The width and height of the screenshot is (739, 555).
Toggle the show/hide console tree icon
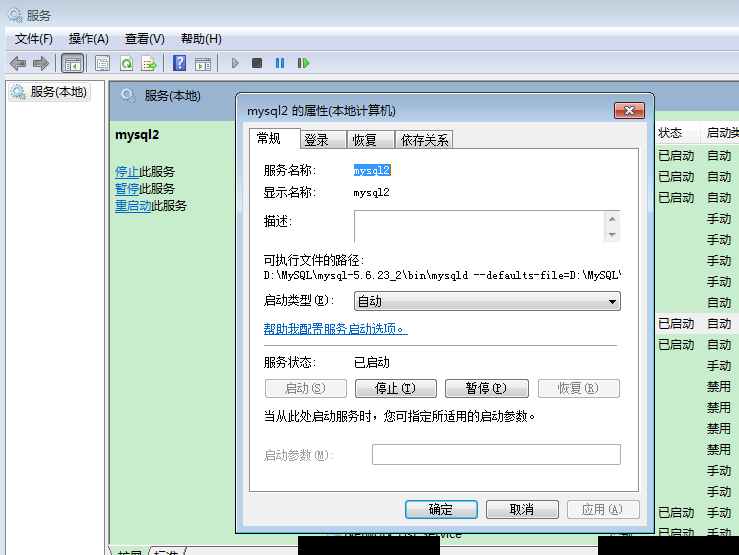73,63
